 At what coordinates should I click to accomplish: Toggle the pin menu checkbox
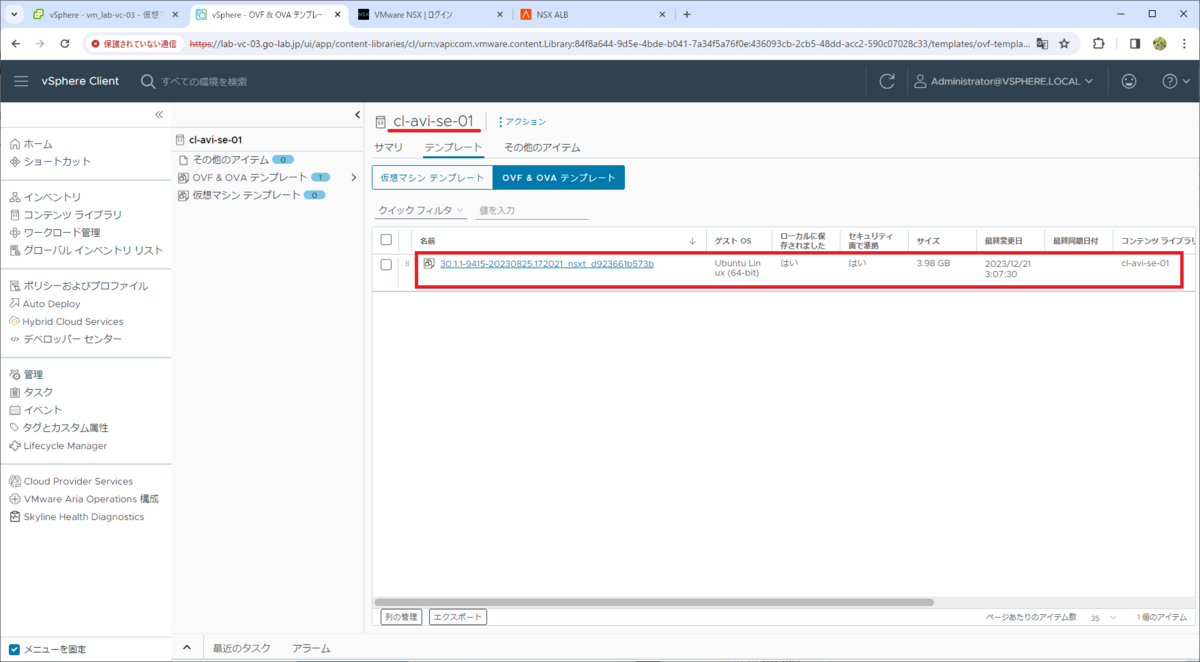pyautogui.click(x=14, y=649)
